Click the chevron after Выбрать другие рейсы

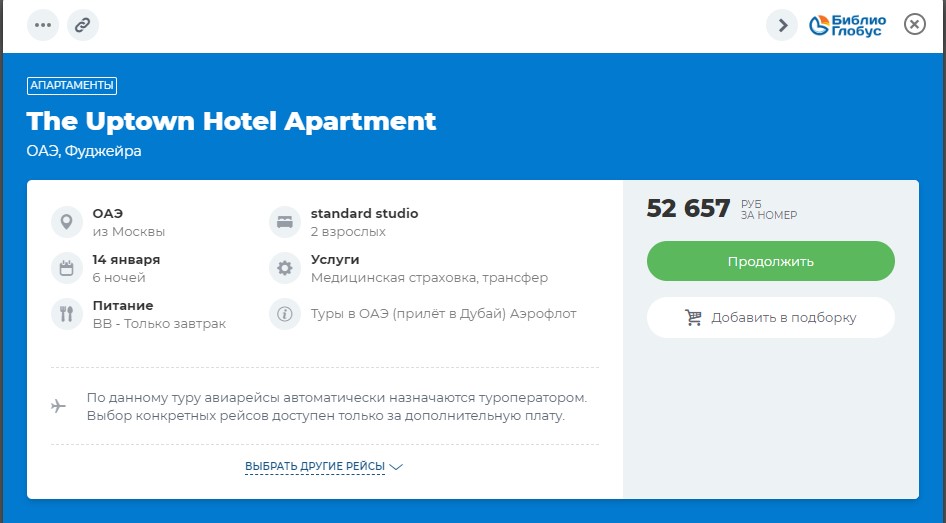tap(396, 467)
